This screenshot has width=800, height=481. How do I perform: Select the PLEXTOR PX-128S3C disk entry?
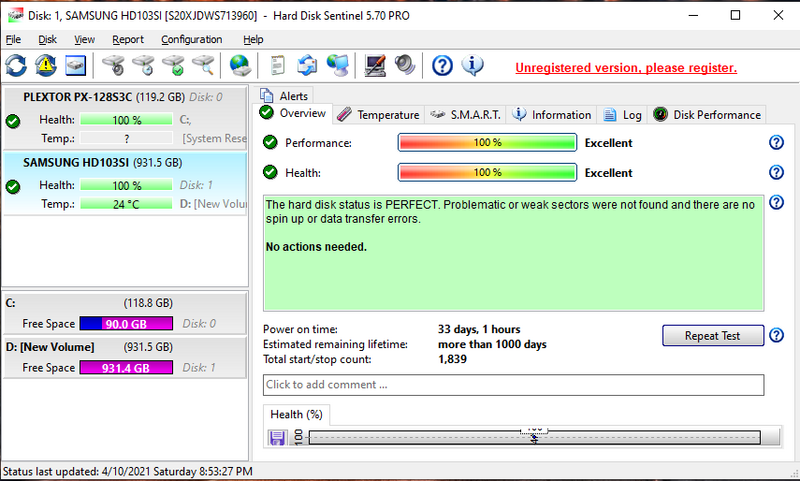tap(125, 118)
